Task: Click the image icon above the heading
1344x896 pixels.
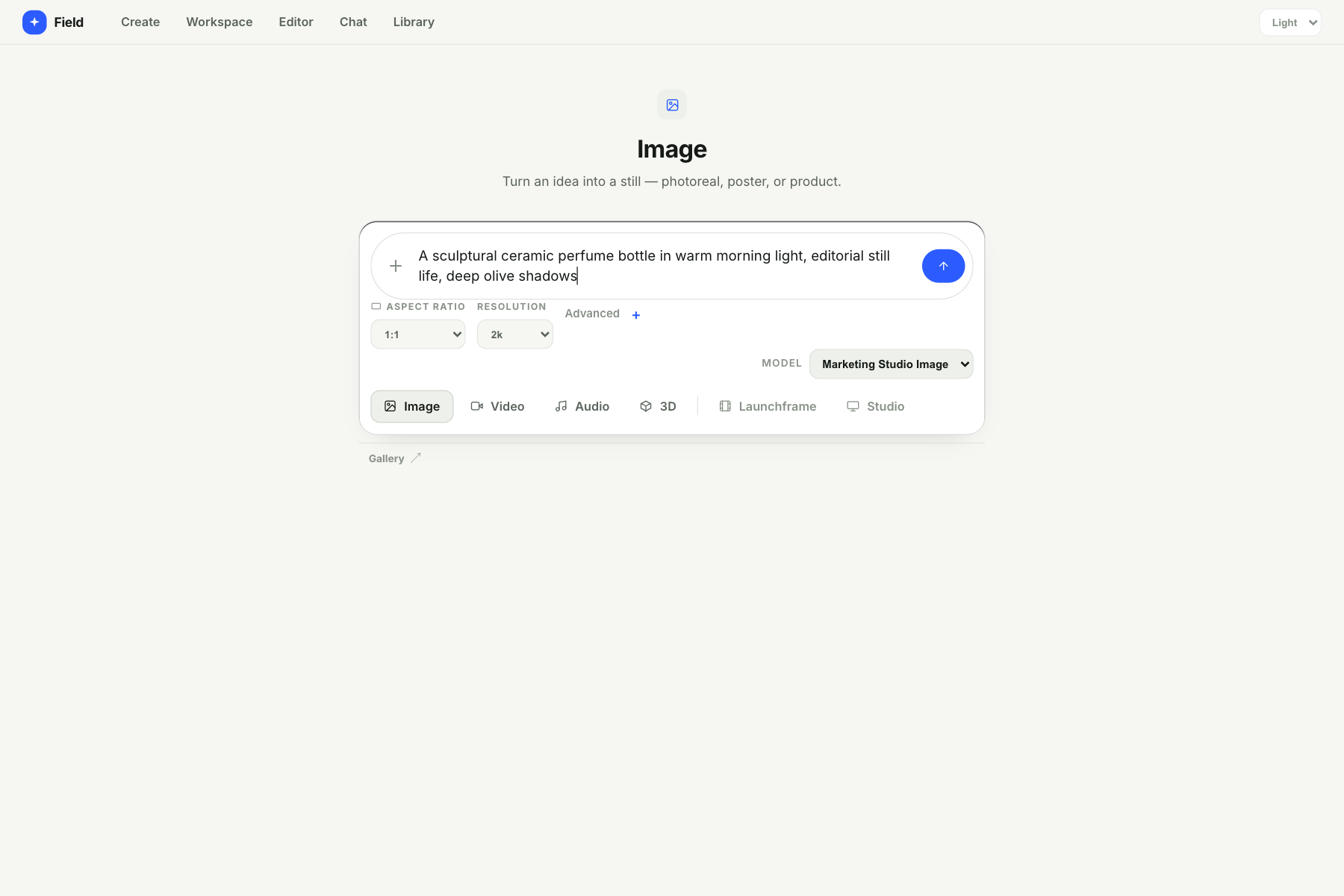Action: (x=672, y=105)
